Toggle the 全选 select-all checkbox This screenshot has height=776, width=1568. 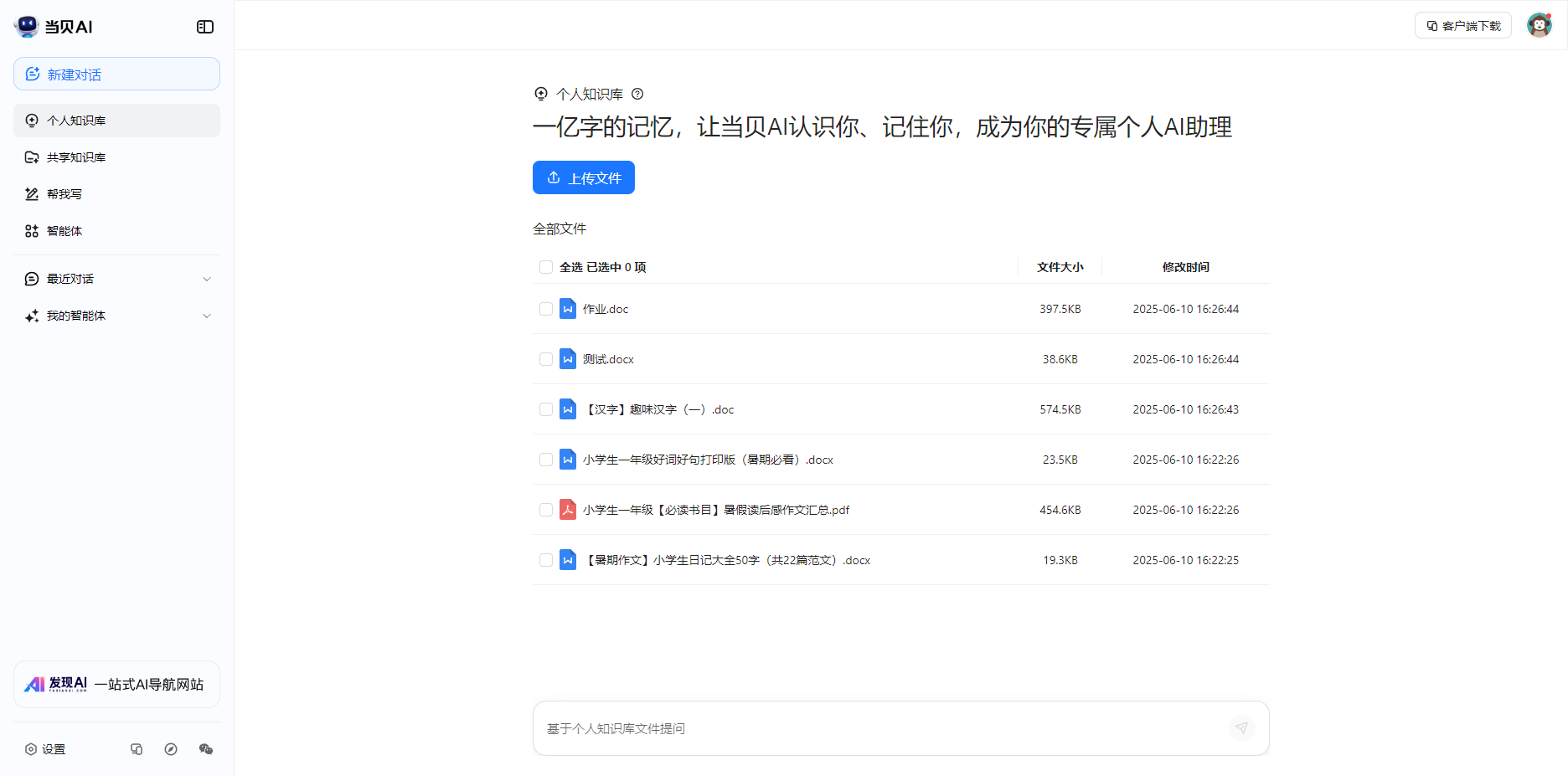coord(546,267)
